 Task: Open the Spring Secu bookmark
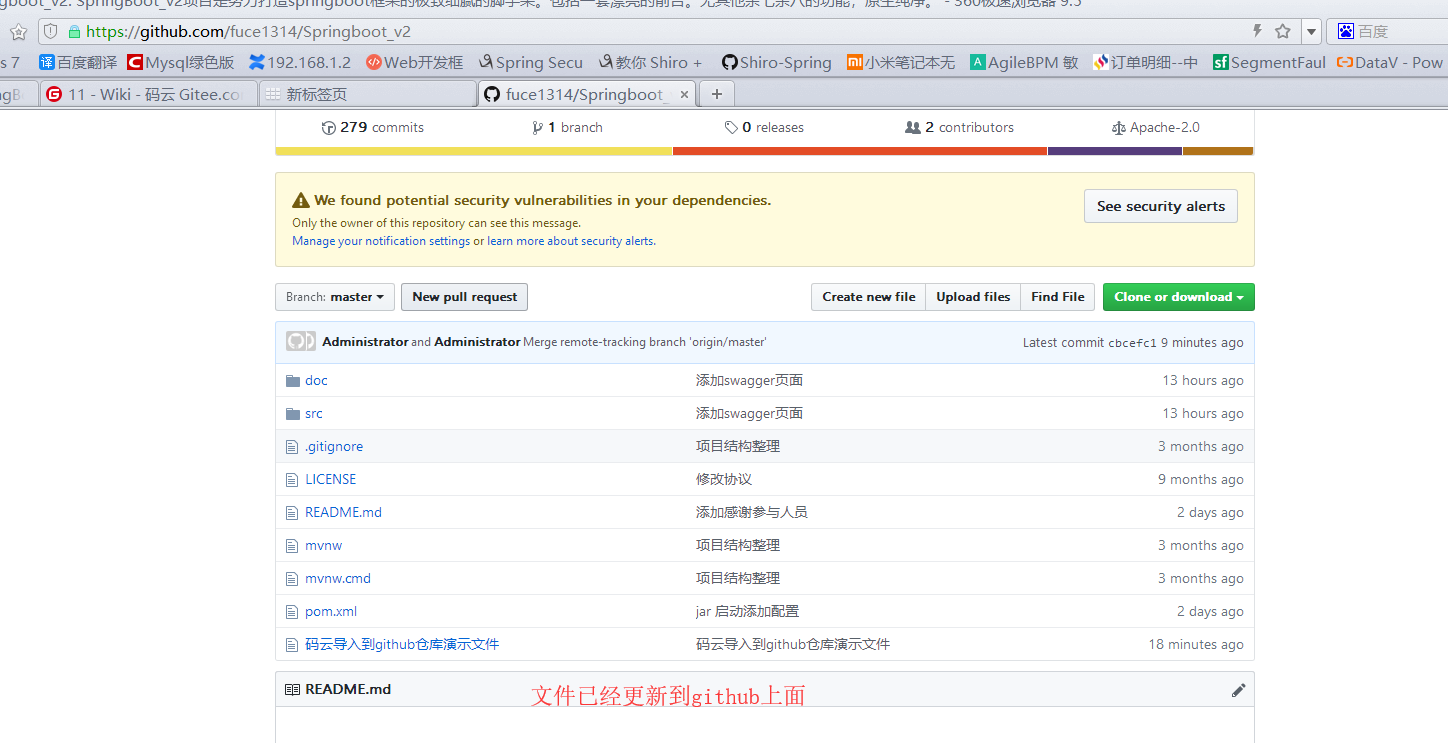pos(530,62)
